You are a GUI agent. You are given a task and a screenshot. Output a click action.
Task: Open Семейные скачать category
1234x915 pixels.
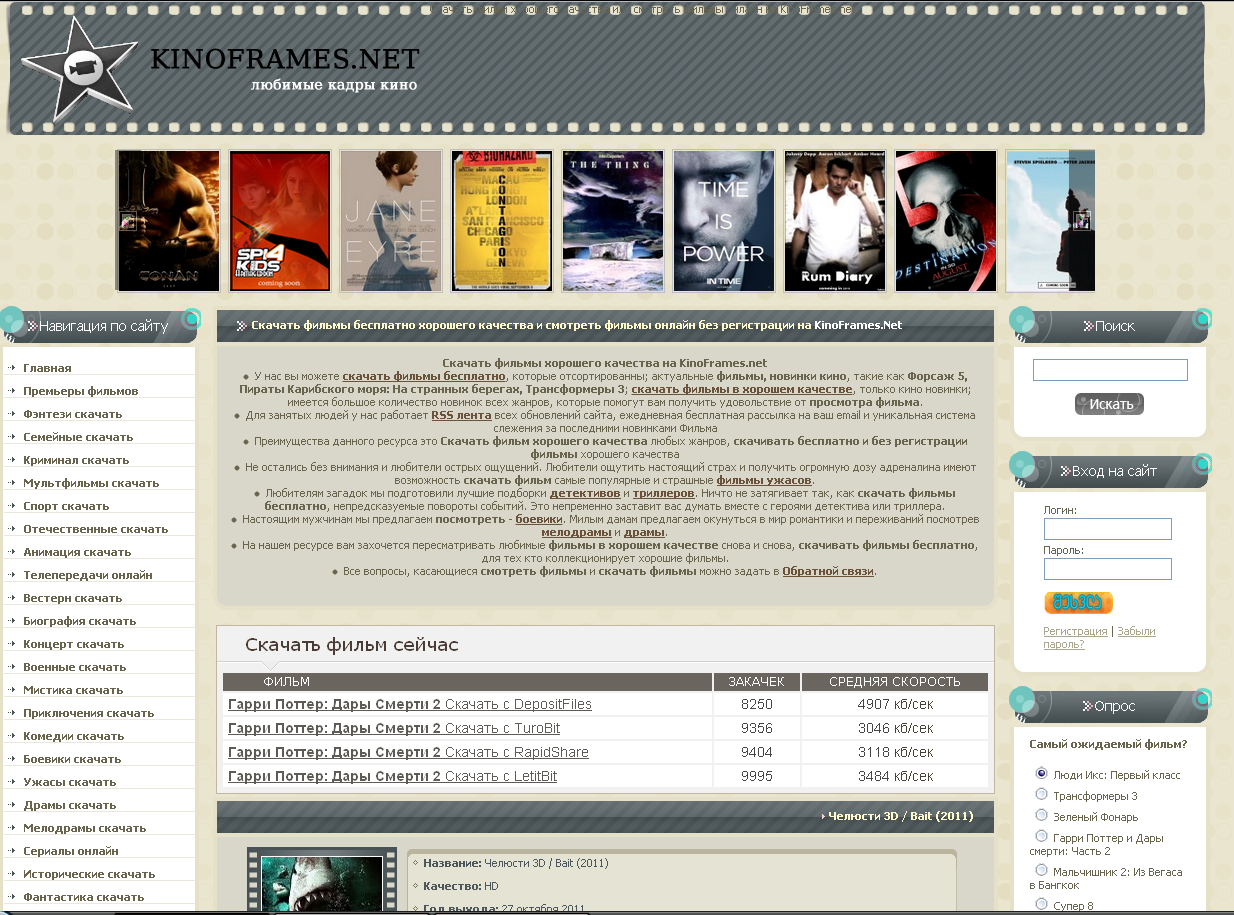tap(78, 437)
